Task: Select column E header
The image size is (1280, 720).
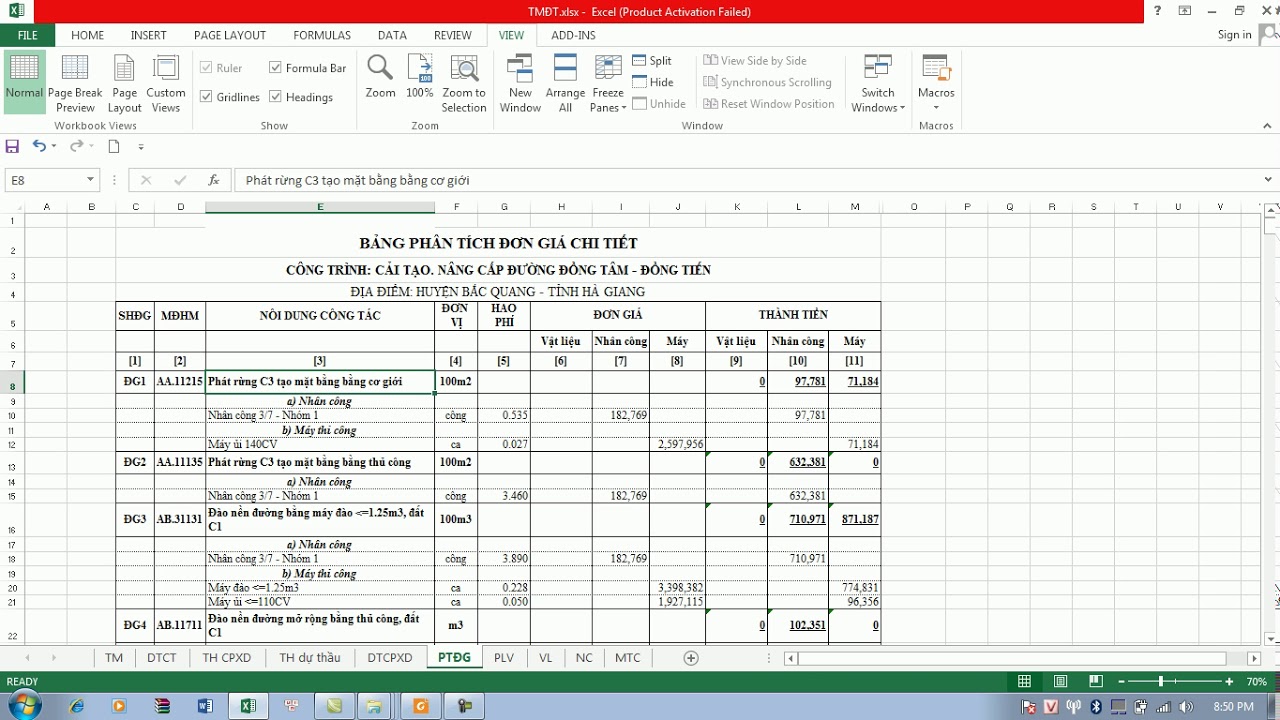Action: pyautogui.click(x=320, y=207)
